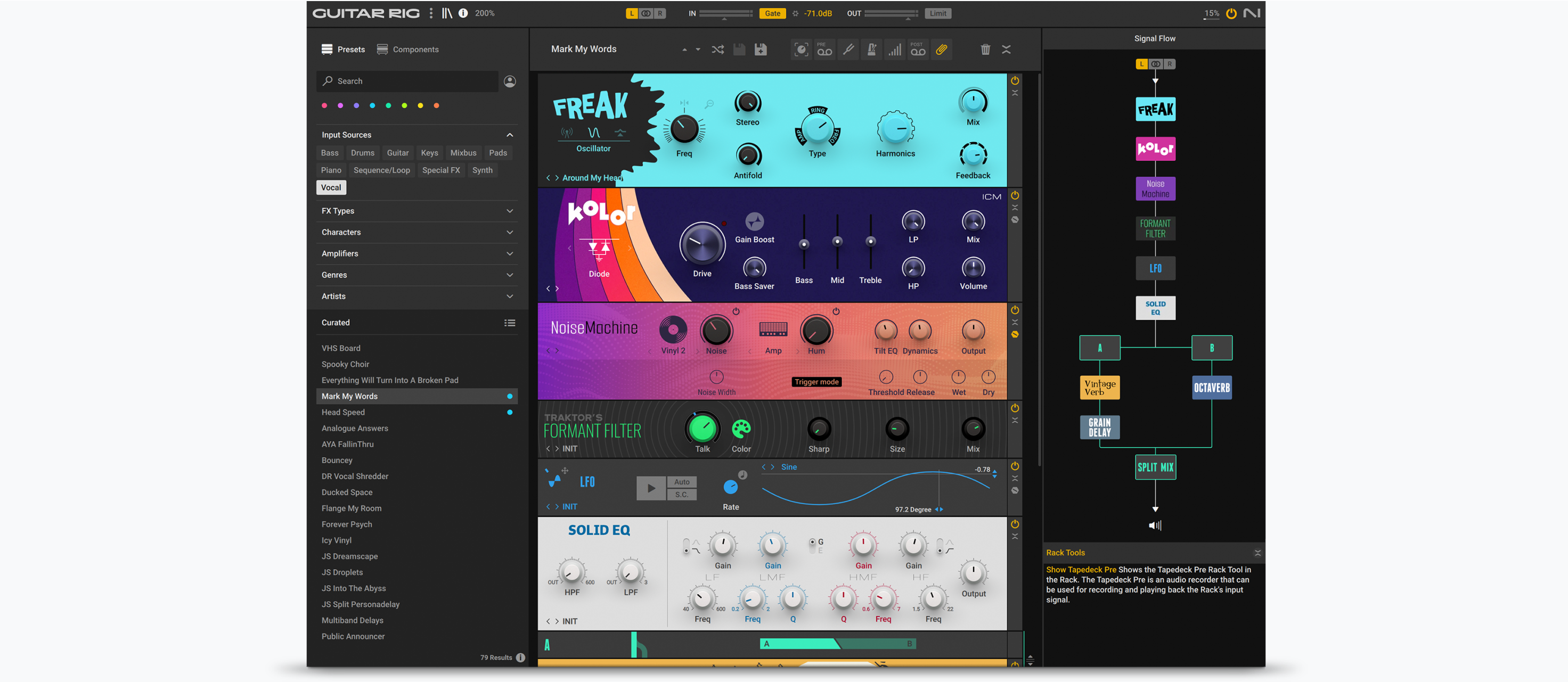Select the Drums input source tag
This screenshot has height=682, width=1568.
[x=362, y=153]
